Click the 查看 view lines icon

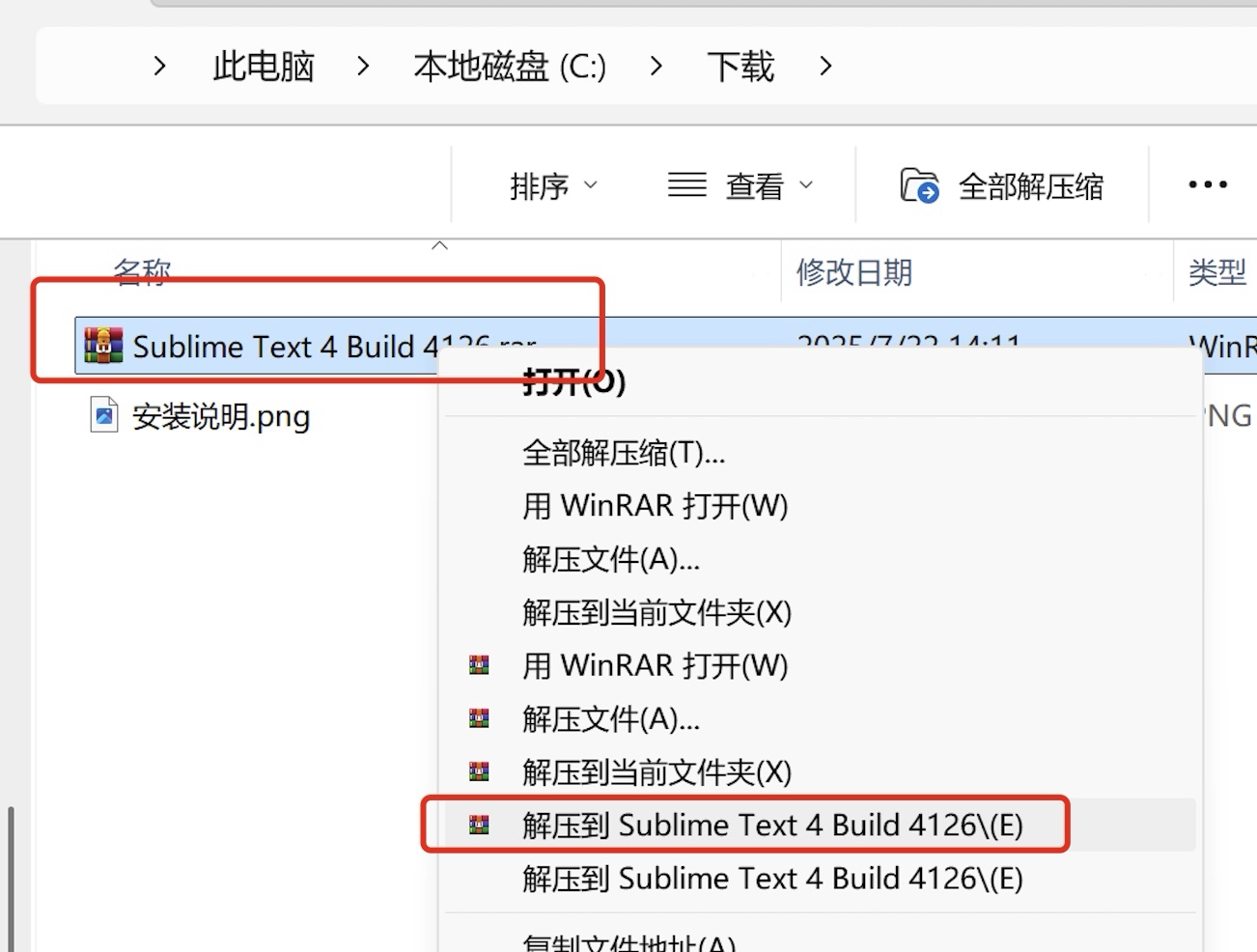(685, 184)
